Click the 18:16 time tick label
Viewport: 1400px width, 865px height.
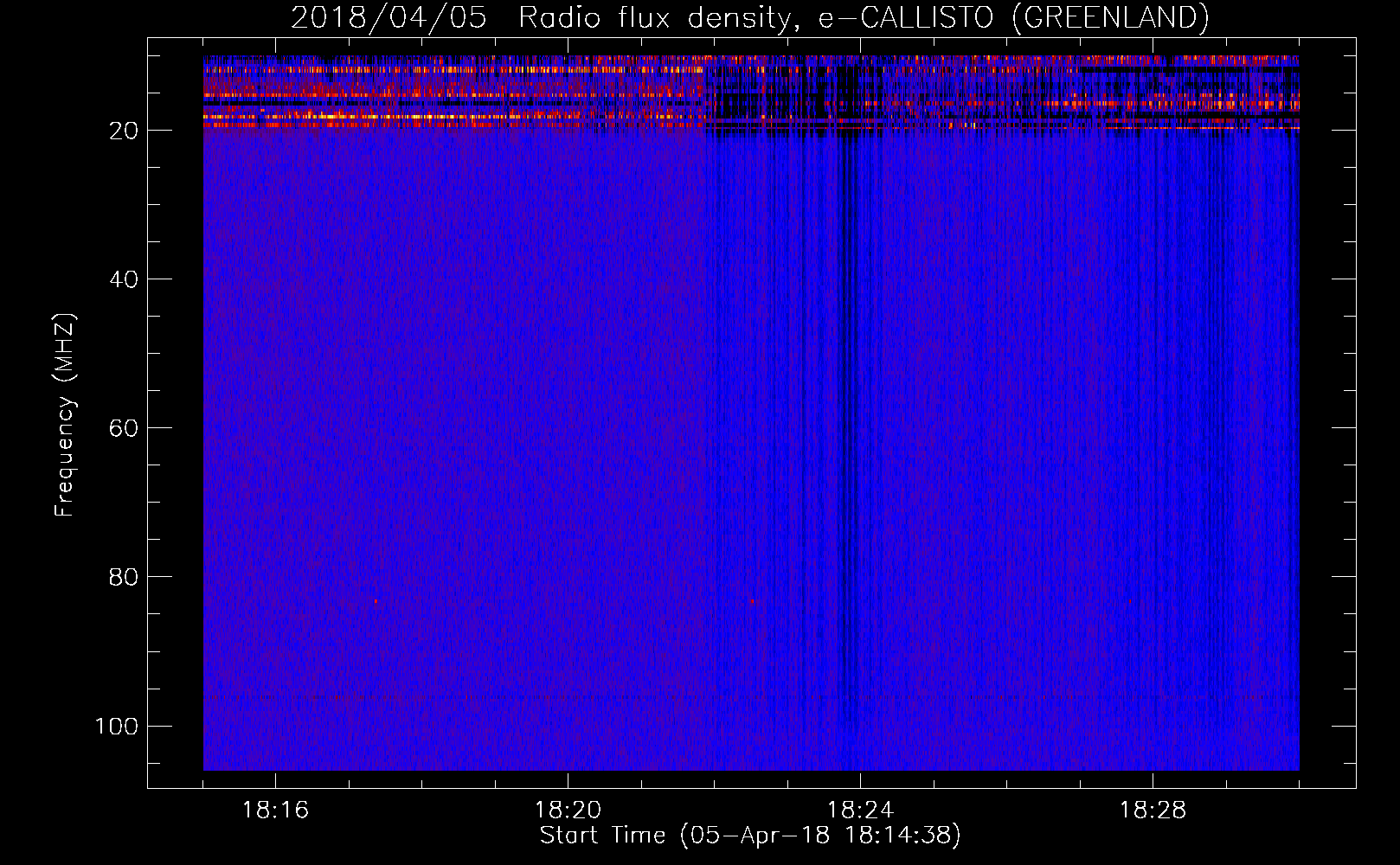coord(275,811)
